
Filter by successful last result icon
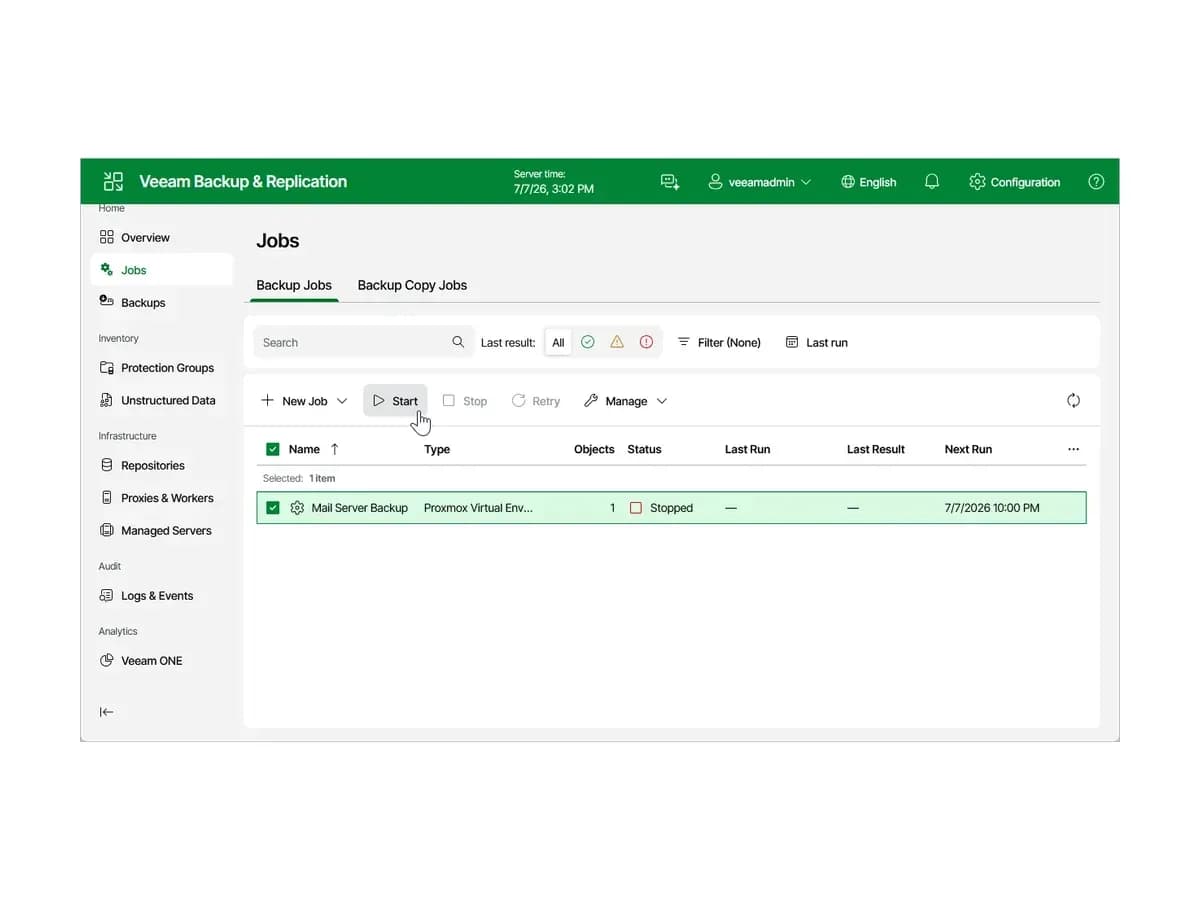(x=588, y=342)
